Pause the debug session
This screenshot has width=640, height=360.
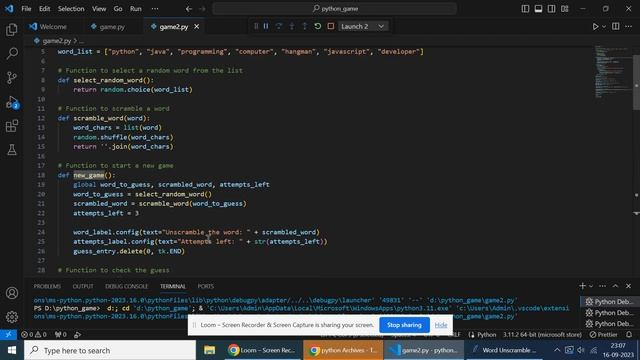266,26
